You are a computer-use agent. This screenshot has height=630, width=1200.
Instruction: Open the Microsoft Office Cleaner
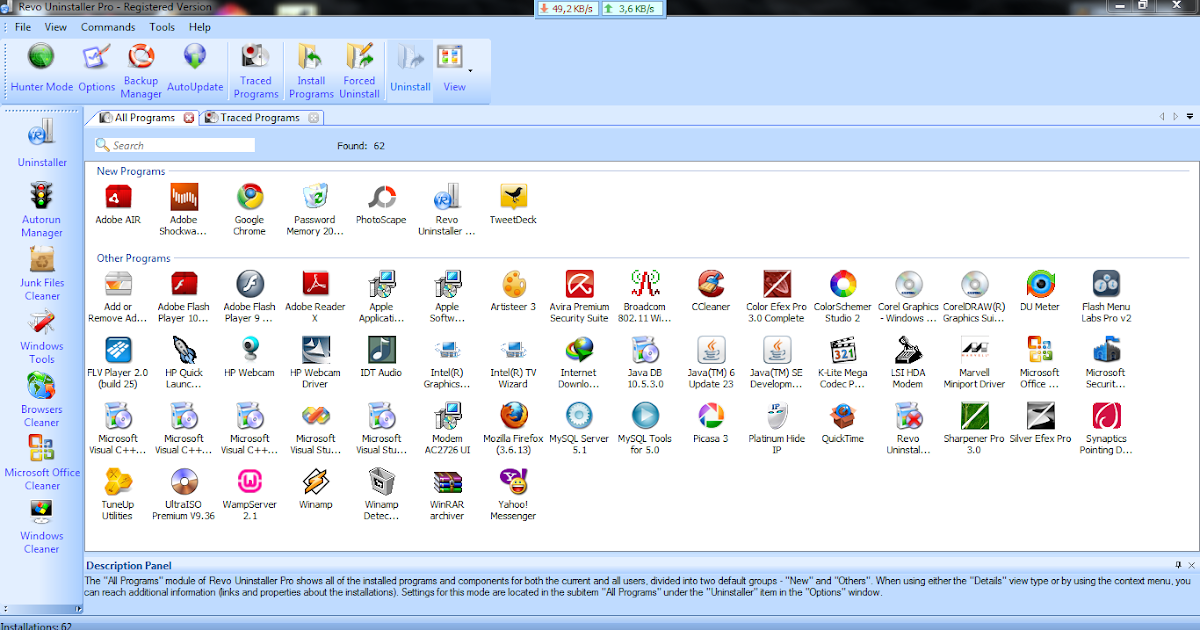[x=41, y=460]
